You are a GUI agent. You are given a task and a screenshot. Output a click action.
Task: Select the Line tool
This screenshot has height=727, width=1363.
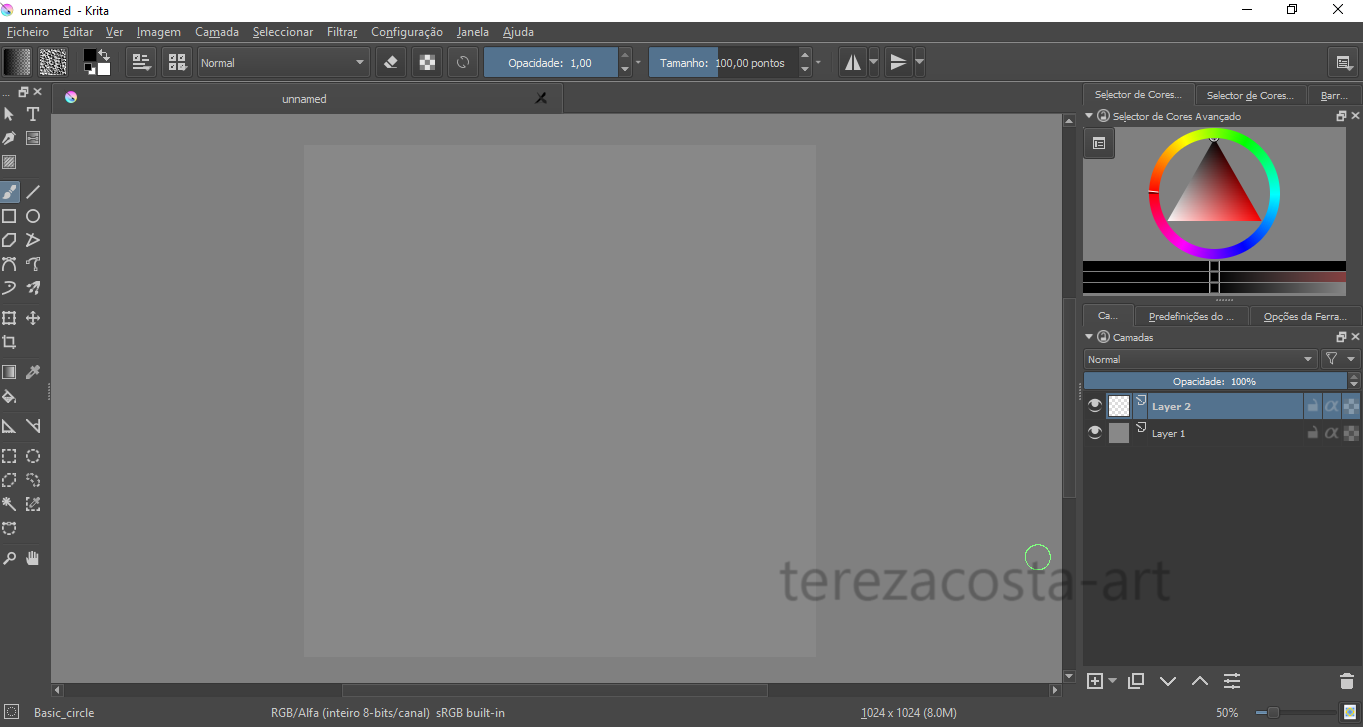click(33, 192)
